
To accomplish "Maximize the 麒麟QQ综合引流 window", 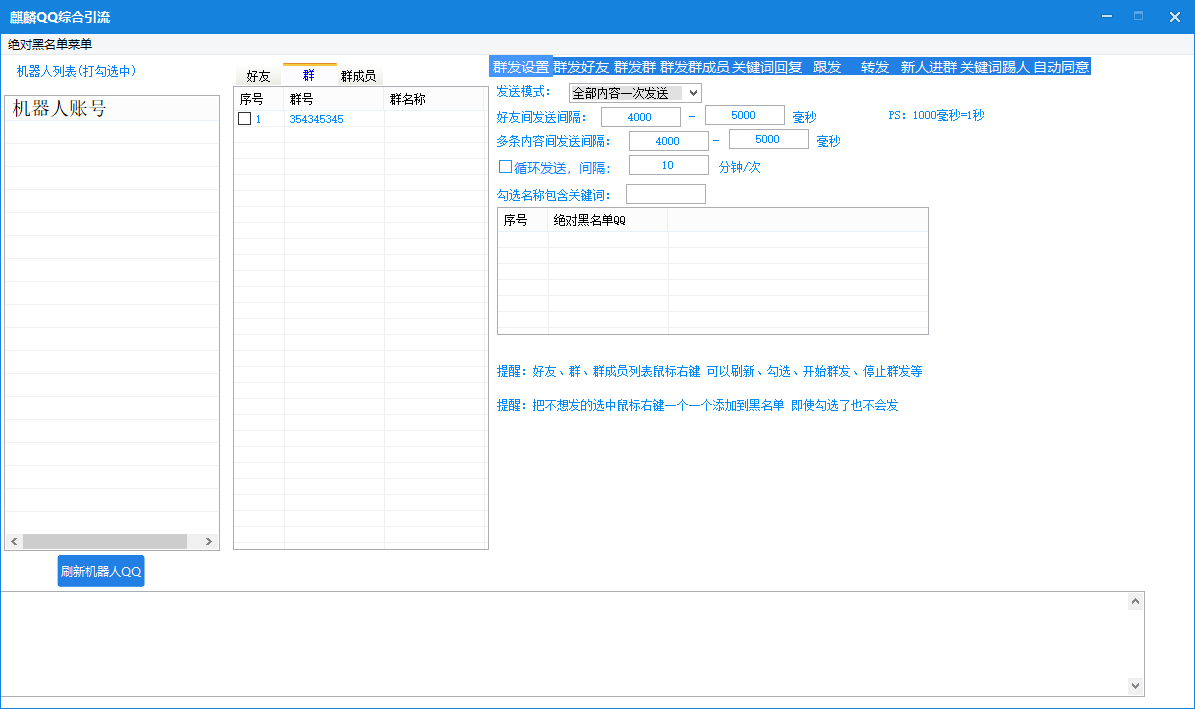I will [x=1139, y=16].
